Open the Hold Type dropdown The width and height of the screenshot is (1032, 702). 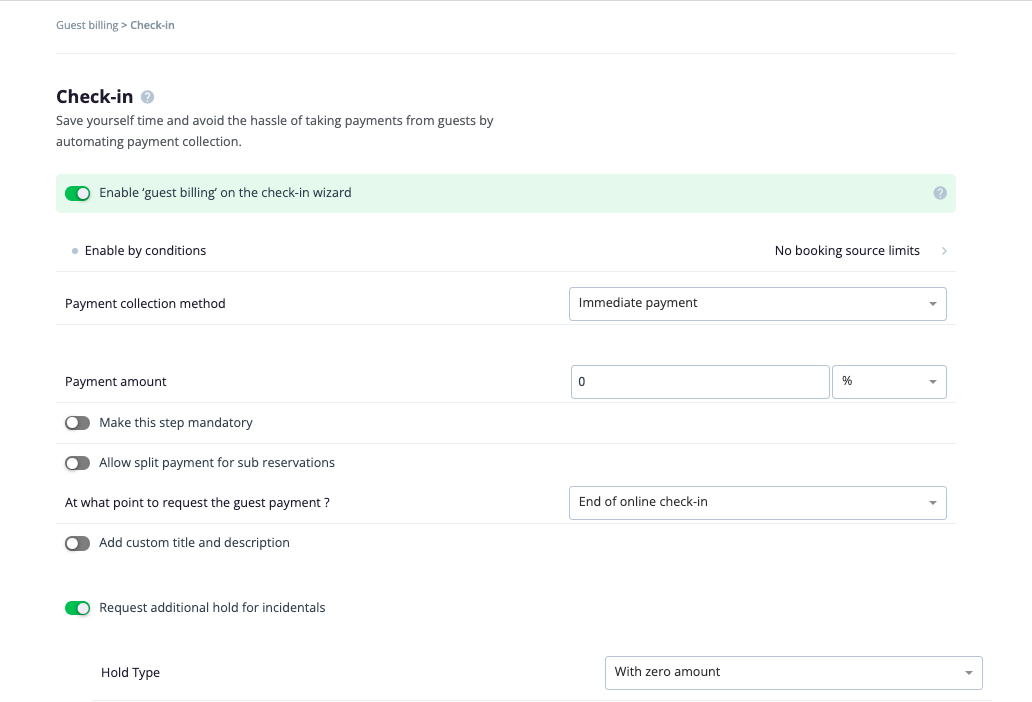(x=794, y=672)
